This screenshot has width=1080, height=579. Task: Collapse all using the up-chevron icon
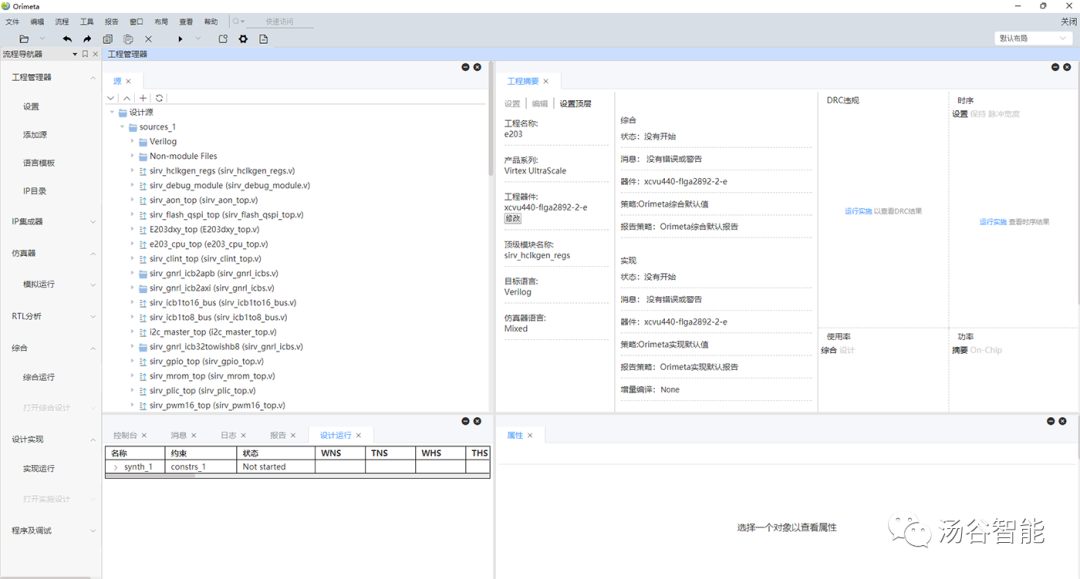[126, 98]
